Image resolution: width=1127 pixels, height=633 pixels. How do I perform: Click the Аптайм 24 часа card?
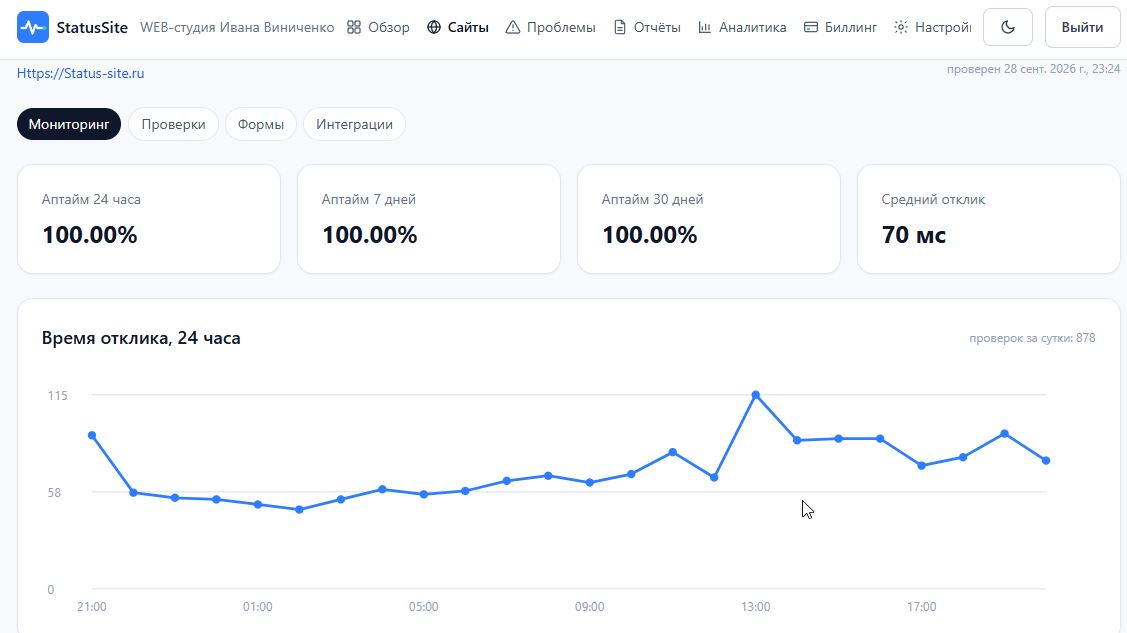149,219
